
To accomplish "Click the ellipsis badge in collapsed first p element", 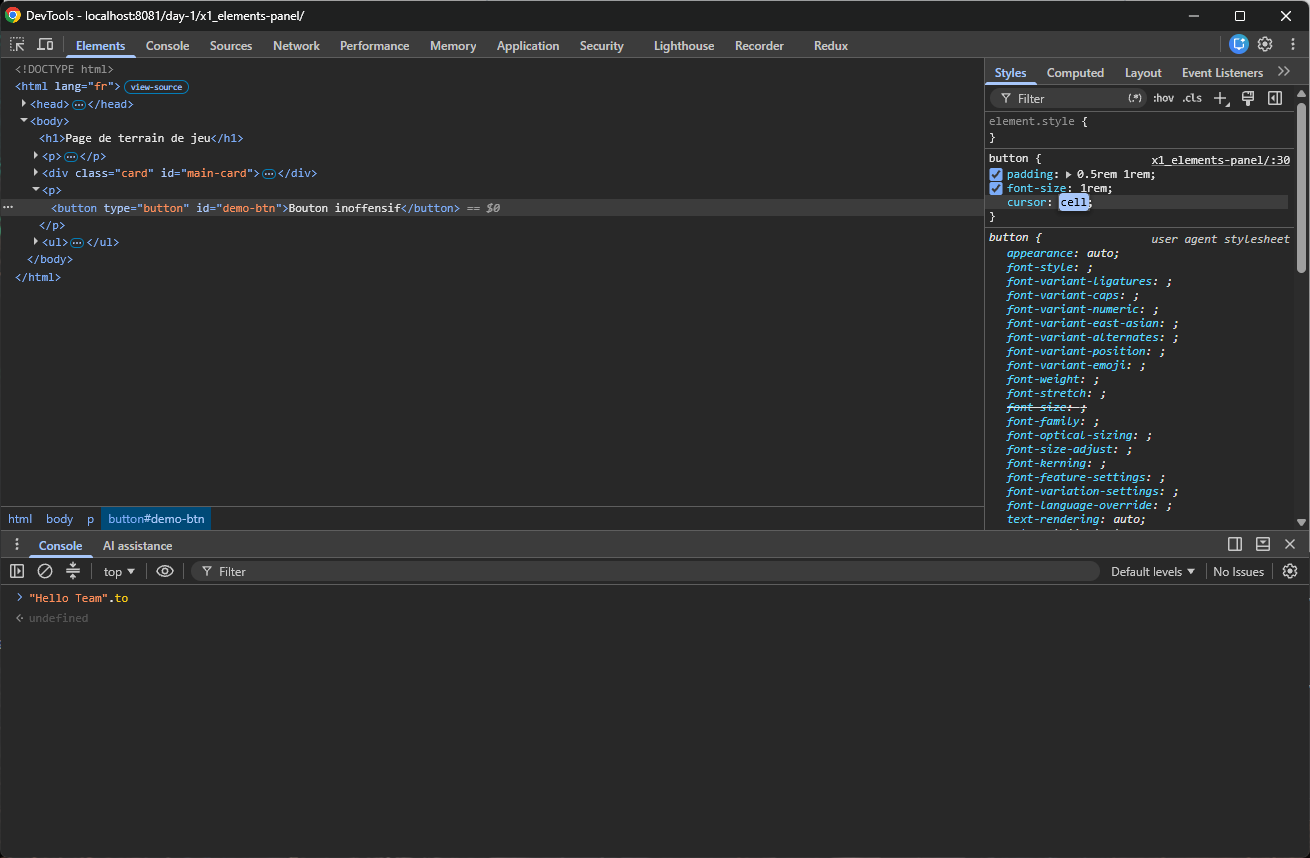I will point(71,156).
